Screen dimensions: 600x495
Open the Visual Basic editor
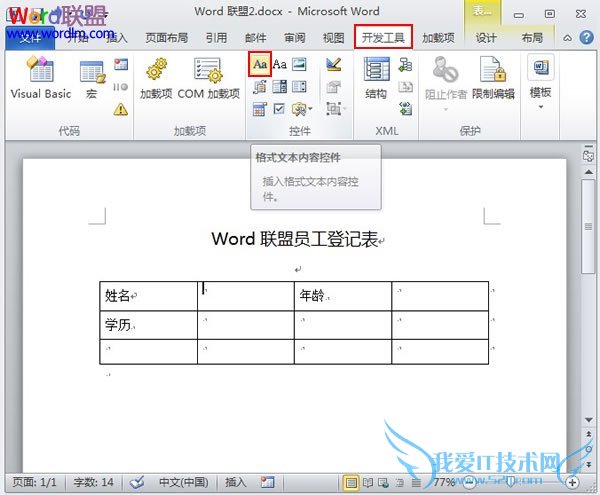41,78
